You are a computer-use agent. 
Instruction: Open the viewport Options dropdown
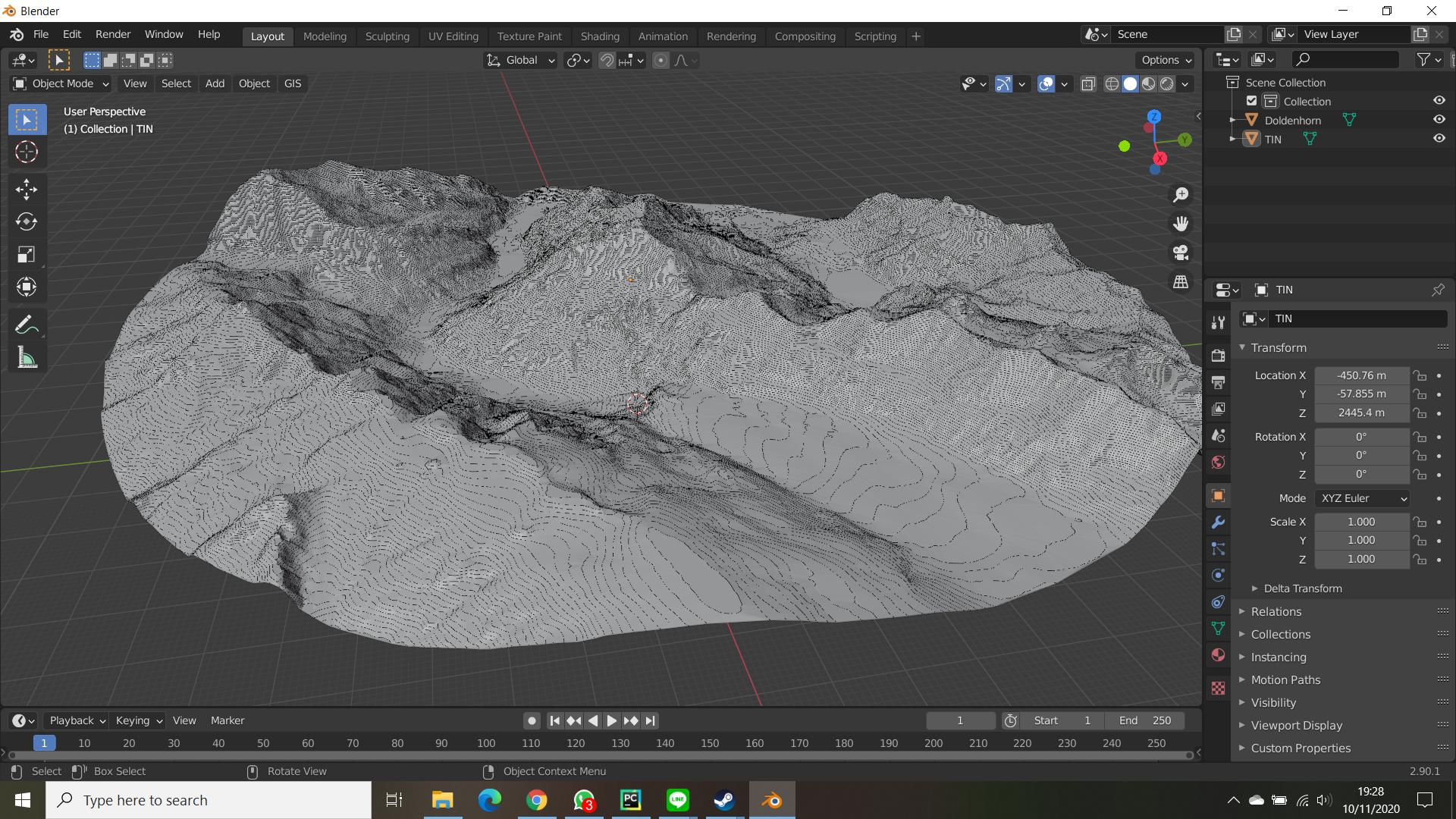coord(1166,60)
